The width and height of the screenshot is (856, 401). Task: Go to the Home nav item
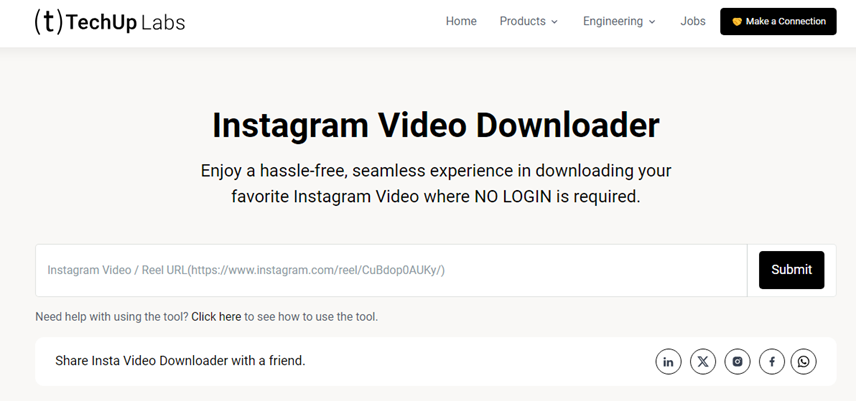[461, 21]
